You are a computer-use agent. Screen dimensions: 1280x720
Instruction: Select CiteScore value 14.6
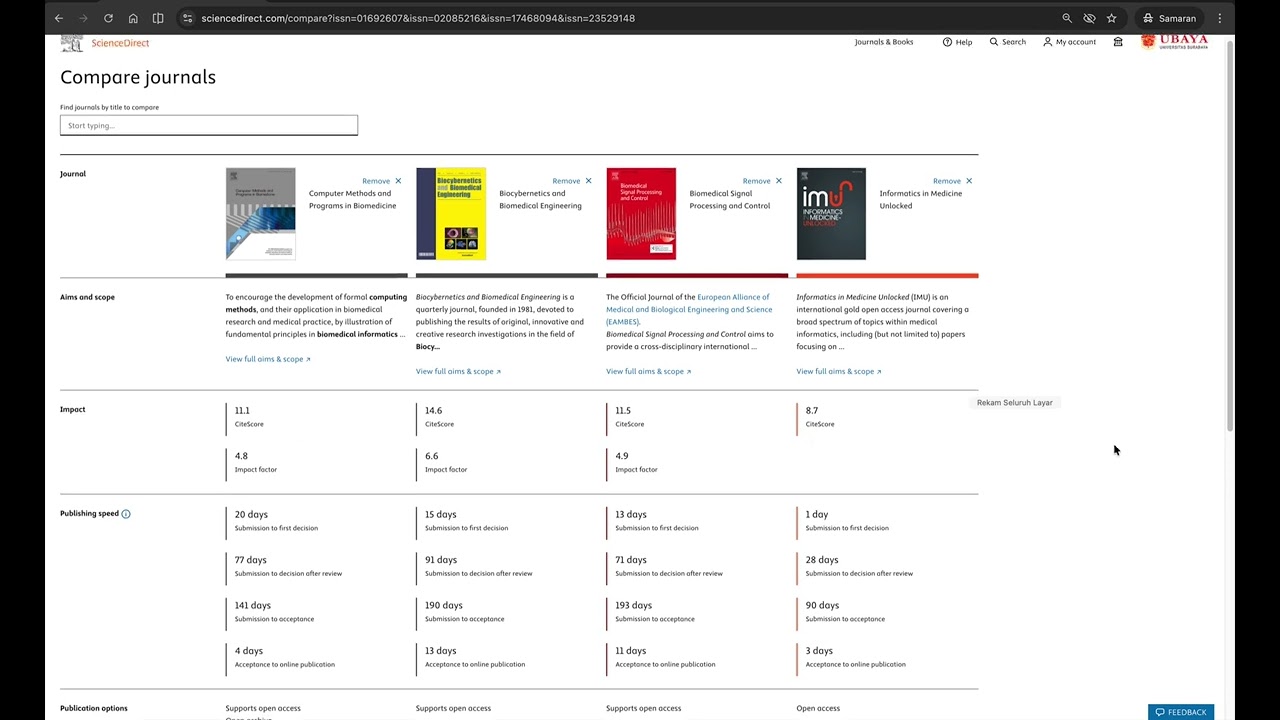click(433, 410)
